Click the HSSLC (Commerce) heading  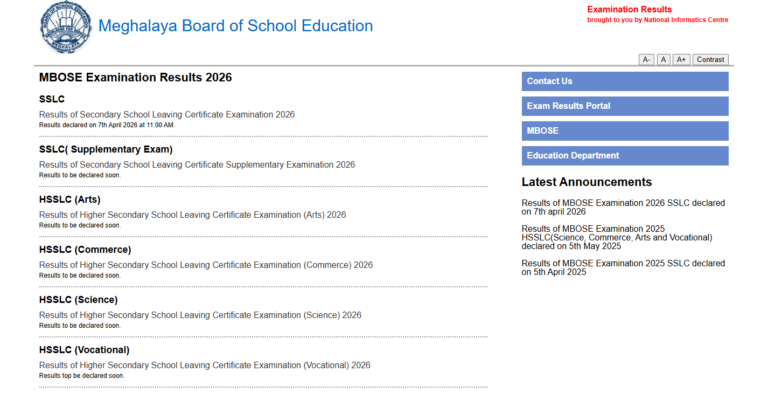coord(85,250)
